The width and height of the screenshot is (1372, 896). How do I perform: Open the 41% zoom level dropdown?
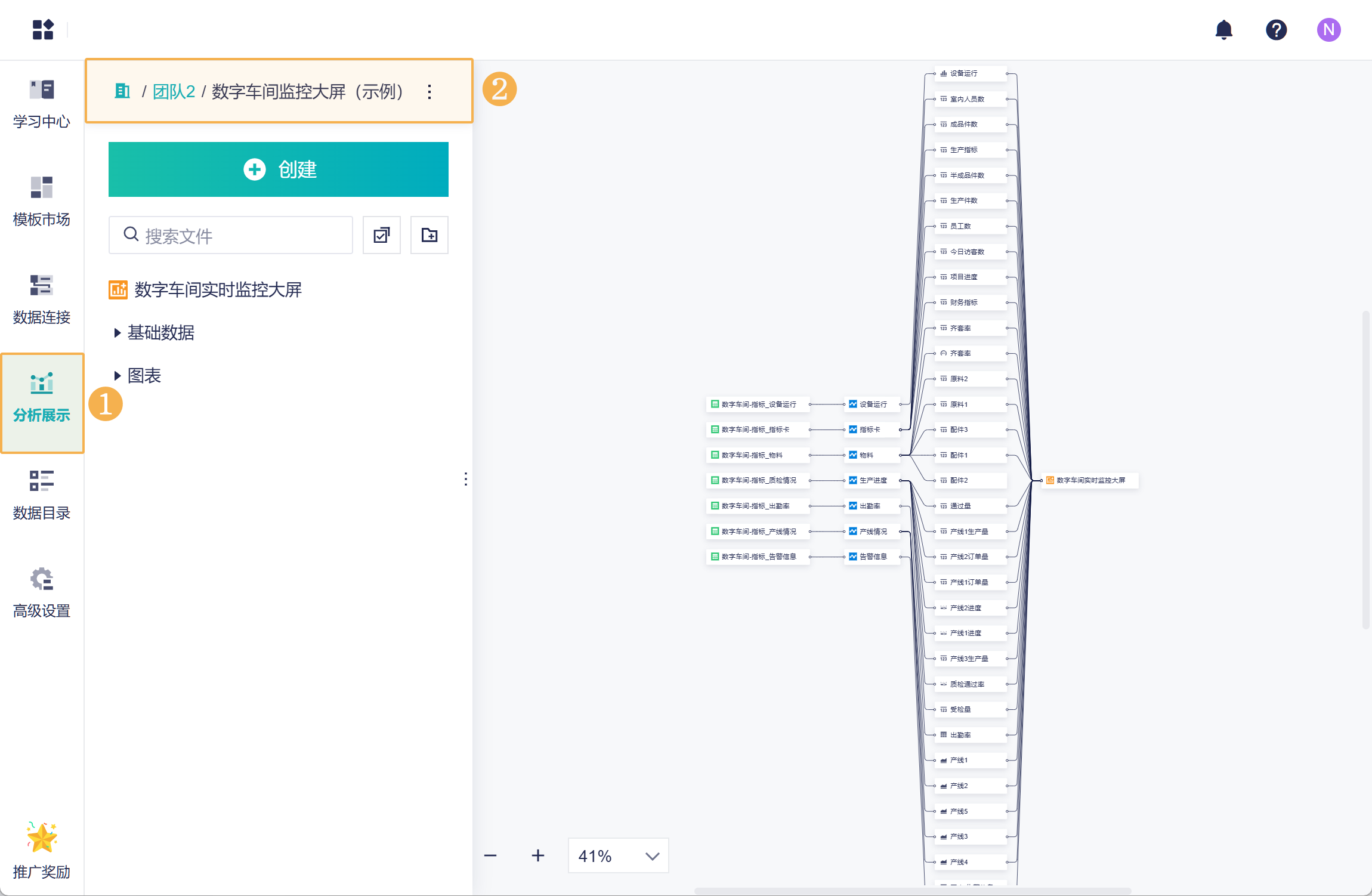pos(618,856)
